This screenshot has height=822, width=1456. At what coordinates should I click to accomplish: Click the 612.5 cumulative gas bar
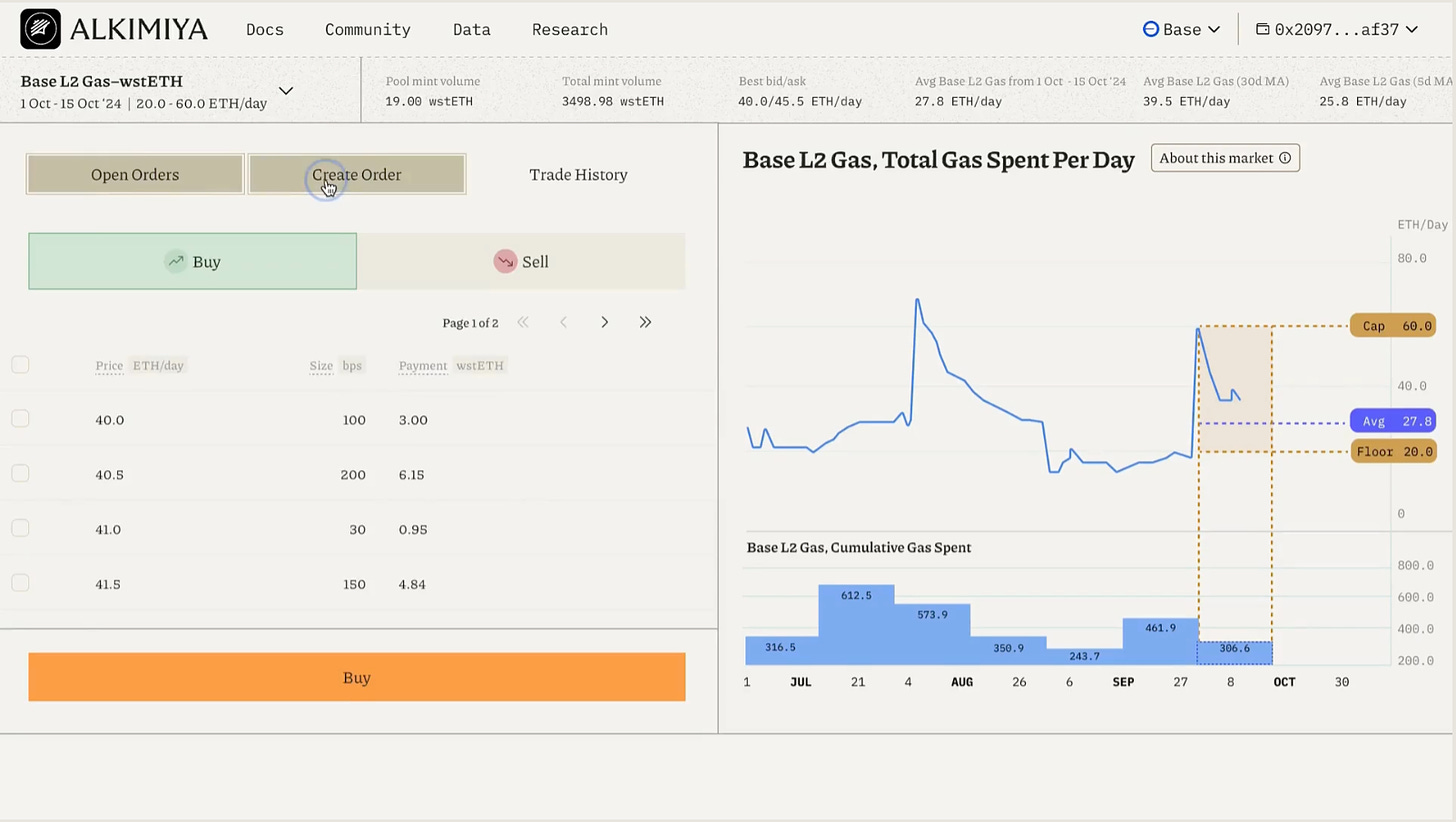click(856, 624)
